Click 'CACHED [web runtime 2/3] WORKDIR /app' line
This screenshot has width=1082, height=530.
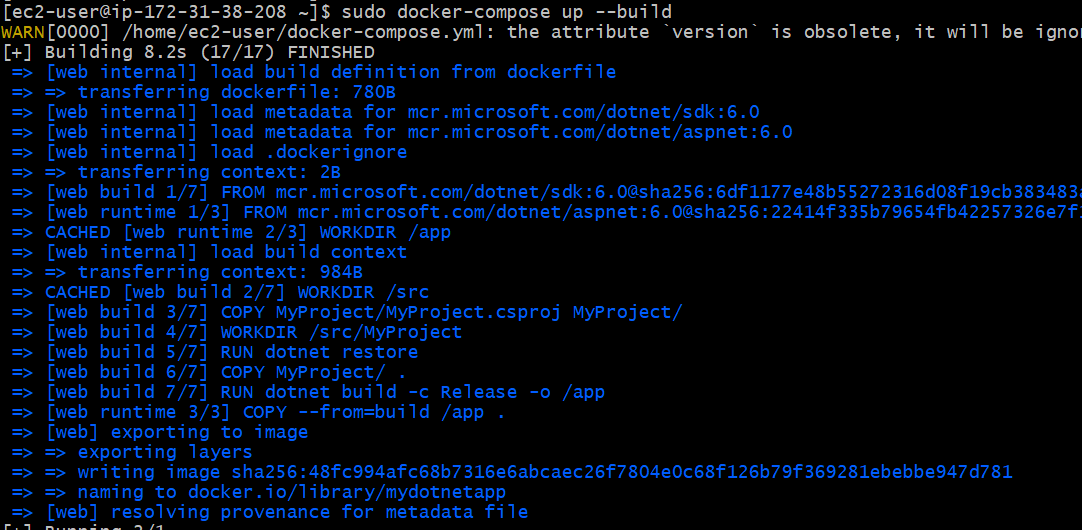[248, 232]
